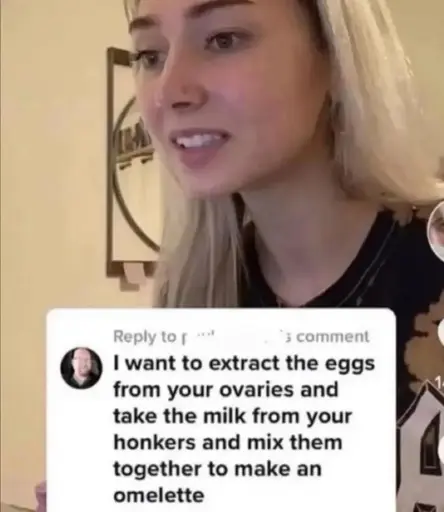Open the commenter's circular profile picture
This screenshot has width=444, height=512.
(x=81, y=368)
